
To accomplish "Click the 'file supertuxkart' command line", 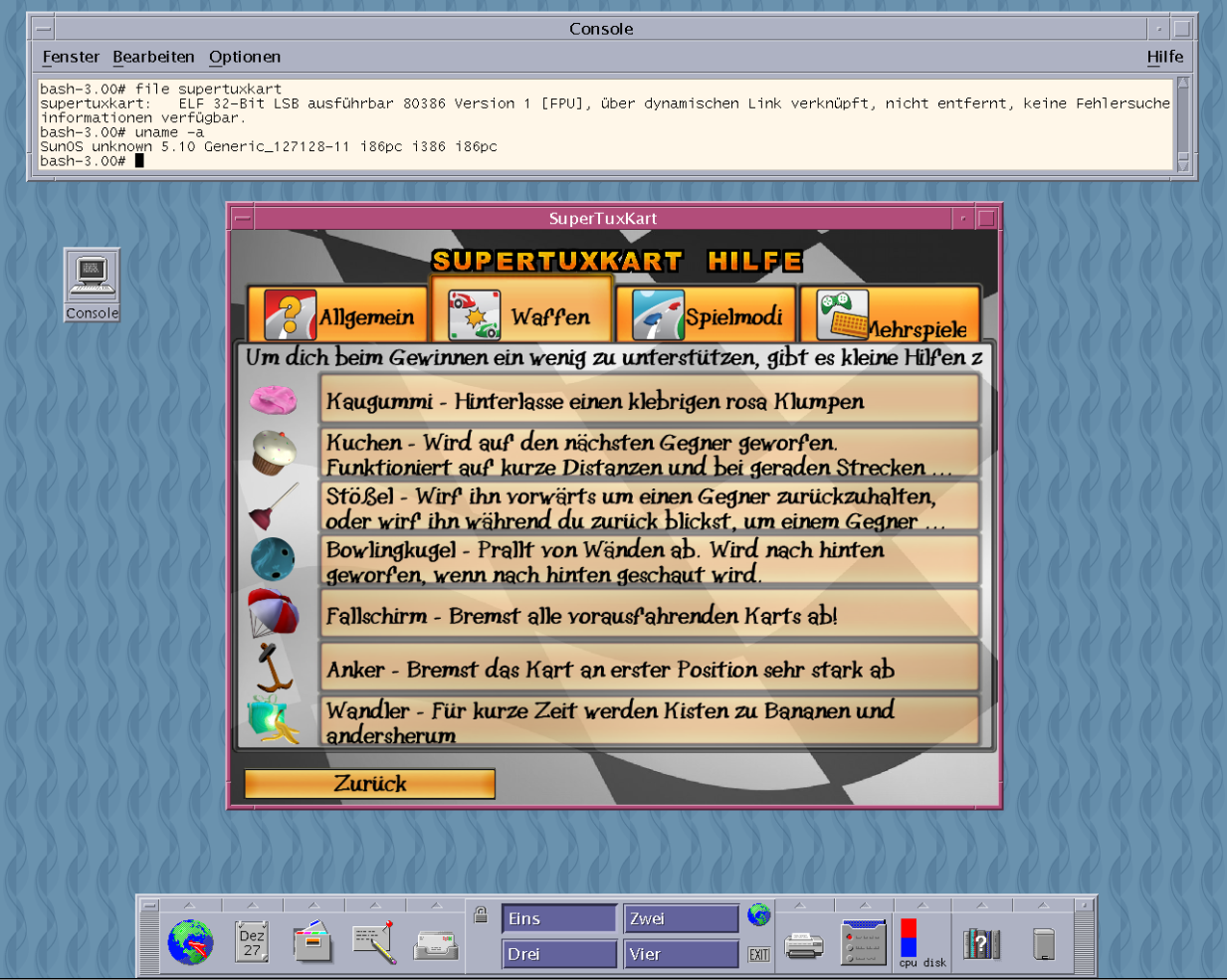I will (160, 90).
